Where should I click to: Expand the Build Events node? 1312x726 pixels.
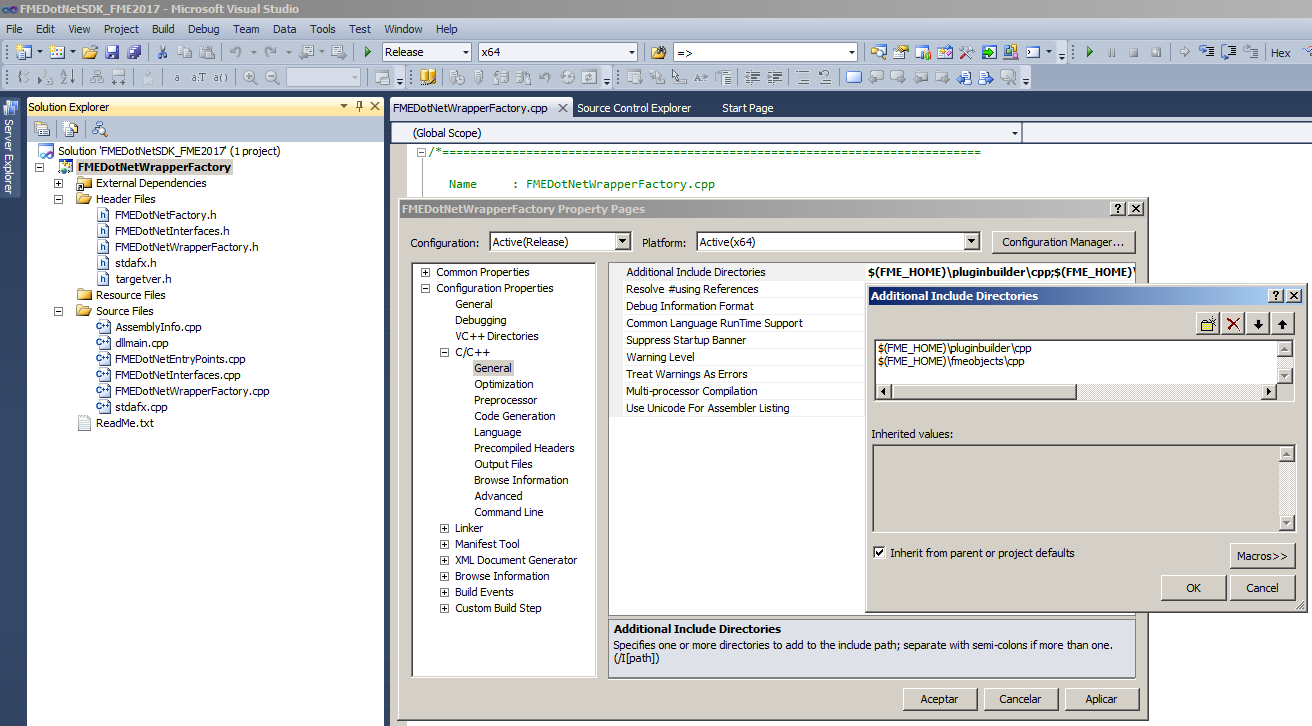coord(445,592)
